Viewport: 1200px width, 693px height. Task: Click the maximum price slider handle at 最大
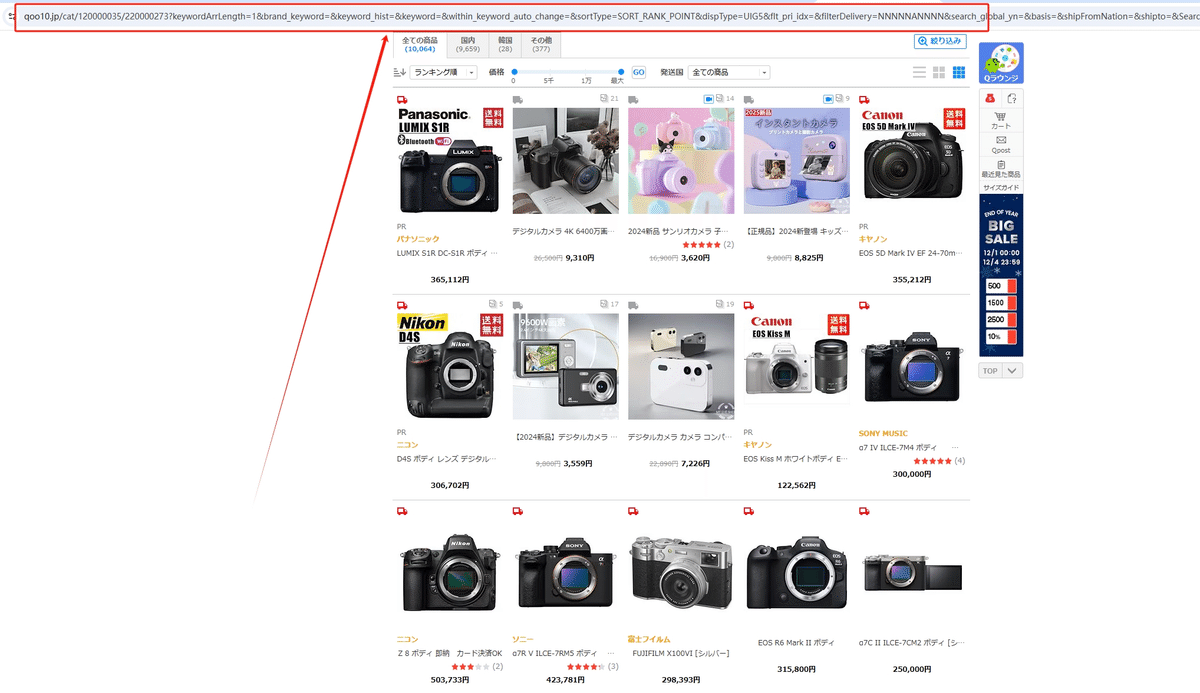621,72
